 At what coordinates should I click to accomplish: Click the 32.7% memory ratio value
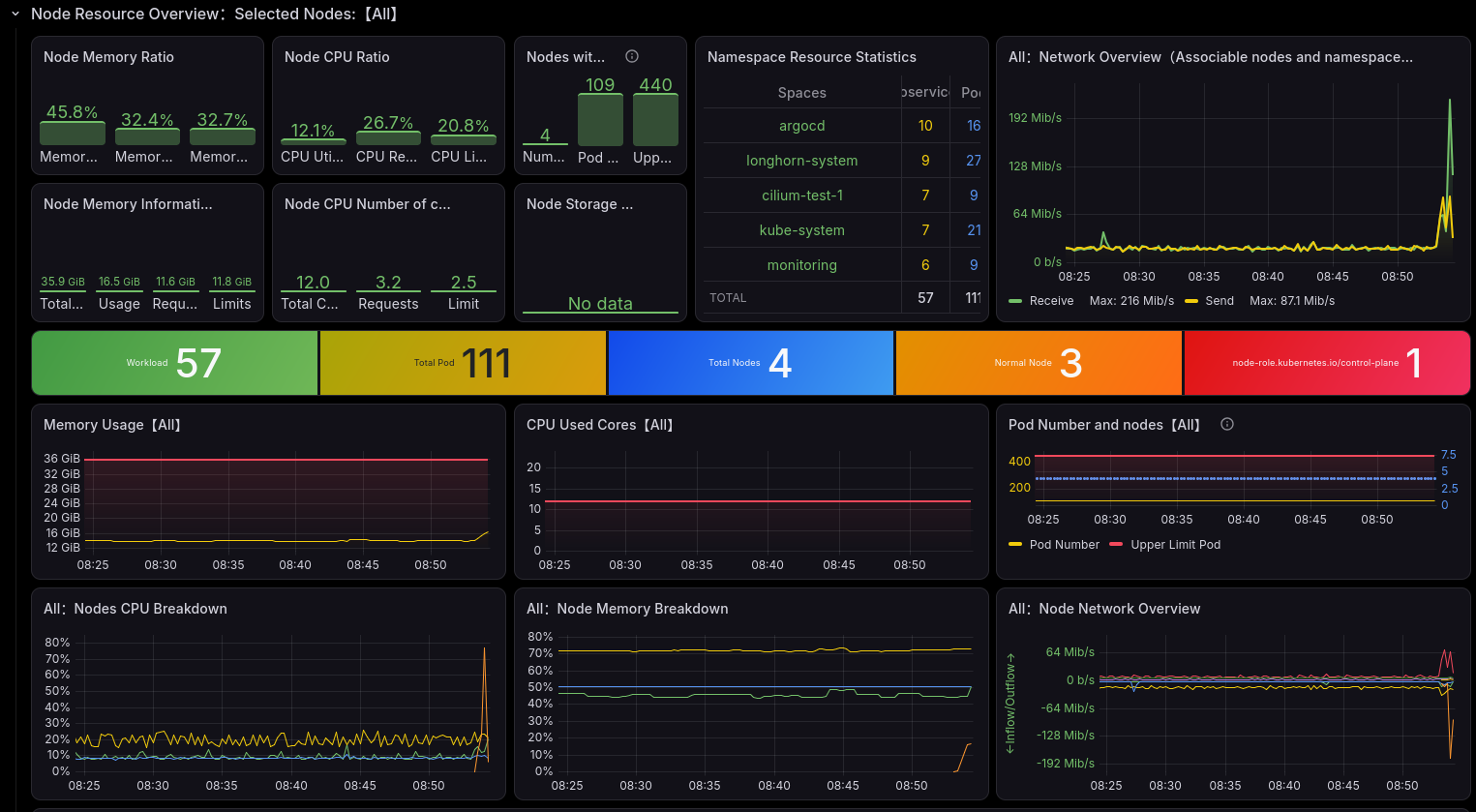pos(223,120)
